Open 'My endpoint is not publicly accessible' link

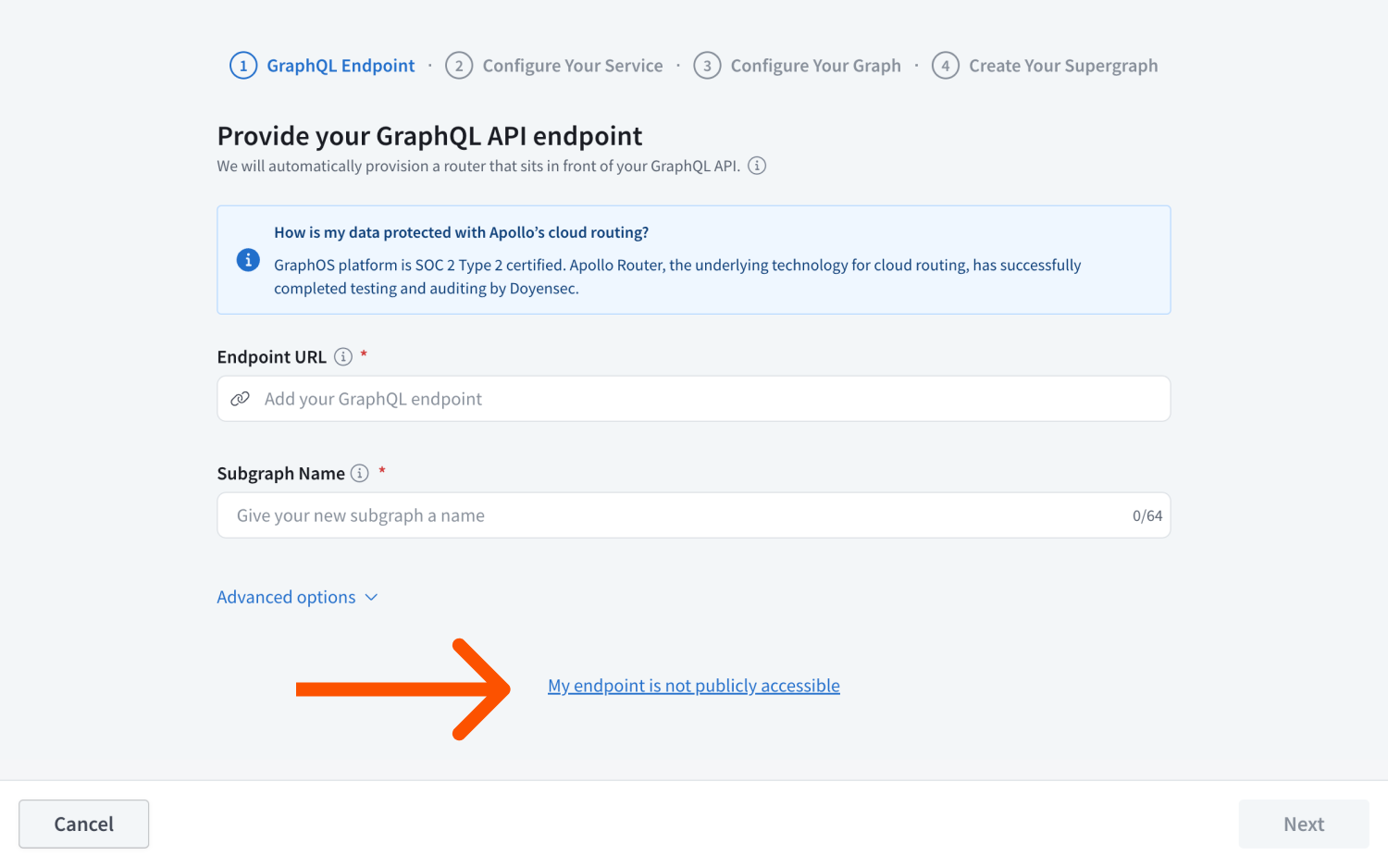[x=693, y=685]
